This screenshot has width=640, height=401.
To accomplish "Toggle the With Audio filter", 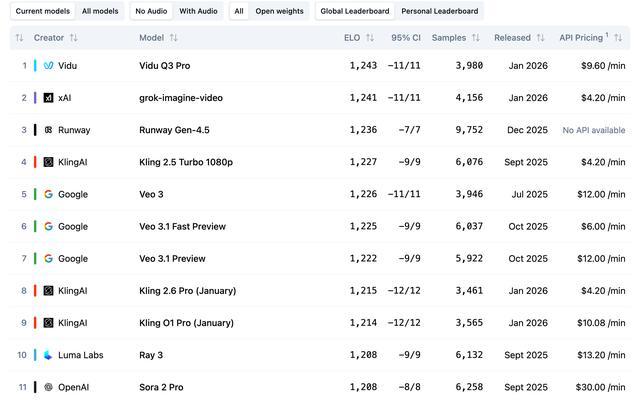I will [198, 11].
